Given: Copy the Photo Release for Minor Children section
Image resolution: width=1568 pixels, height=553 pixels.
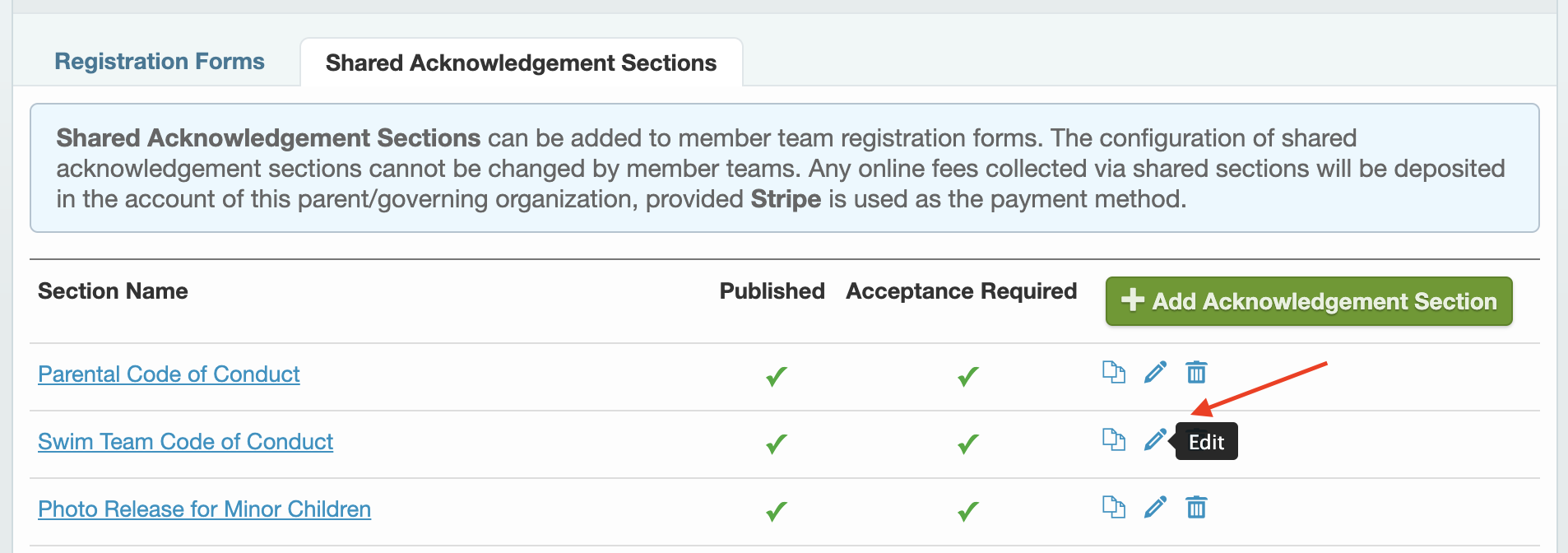Looking at the screenshot, I should (x=1113, y=507).
